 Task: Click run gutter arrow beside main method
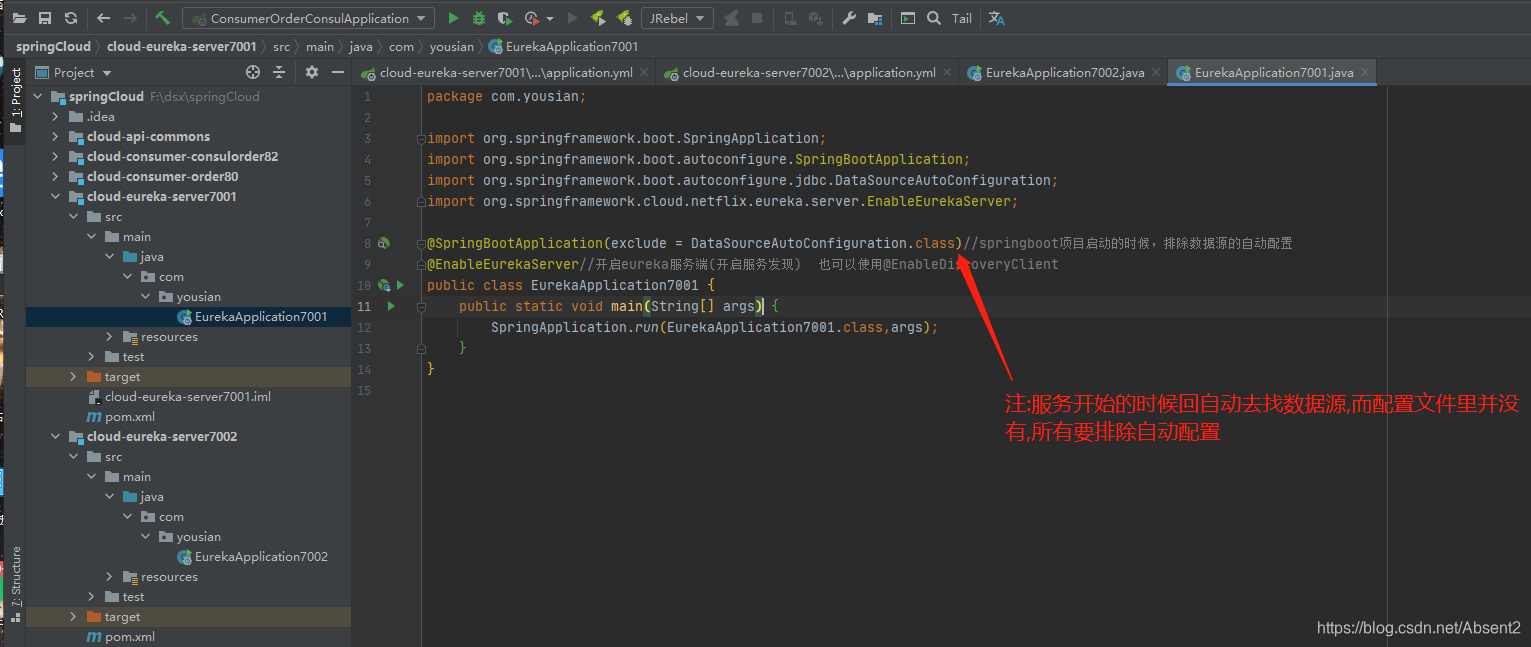pyautogui.click(x=391, y=306)
